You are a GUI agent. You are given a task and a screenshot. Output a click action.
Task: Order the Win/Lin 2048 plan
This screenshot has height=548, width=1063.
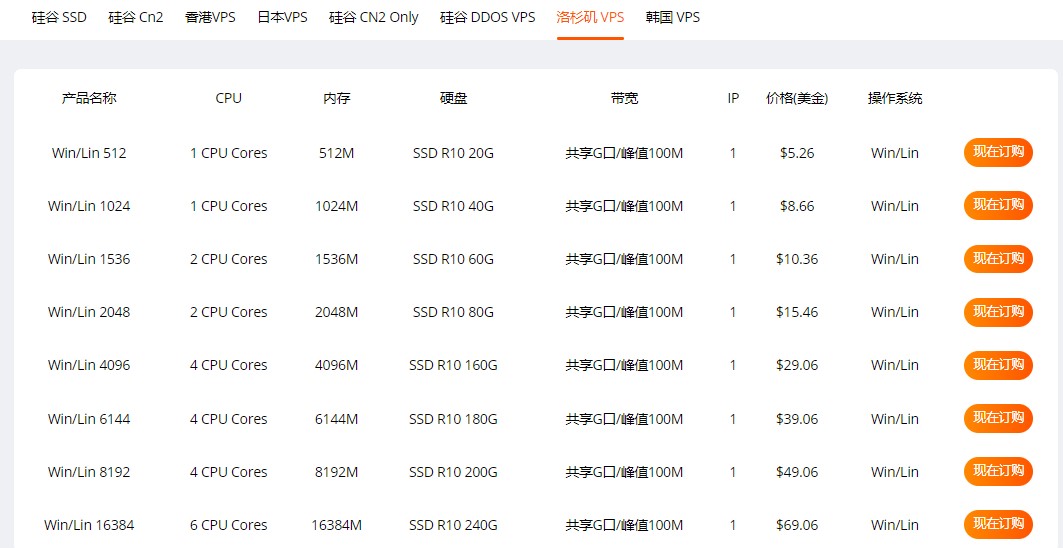[998, 312]
